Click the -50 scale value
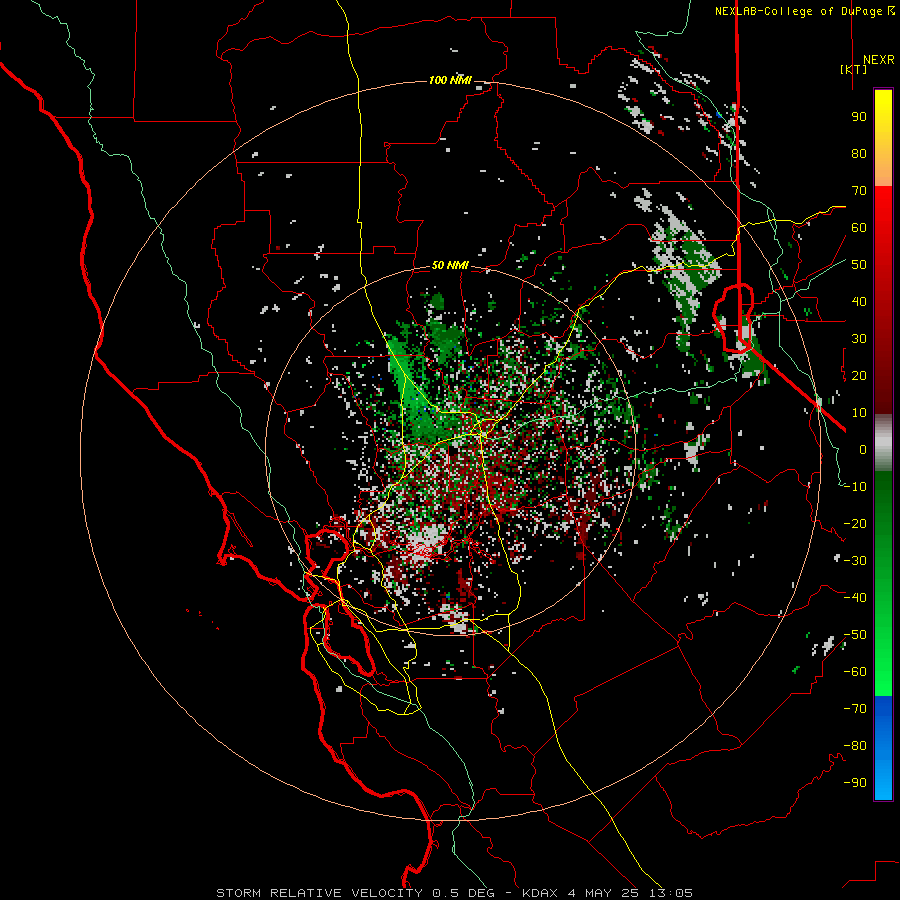900x900 pixels. [x=855, y=635]
